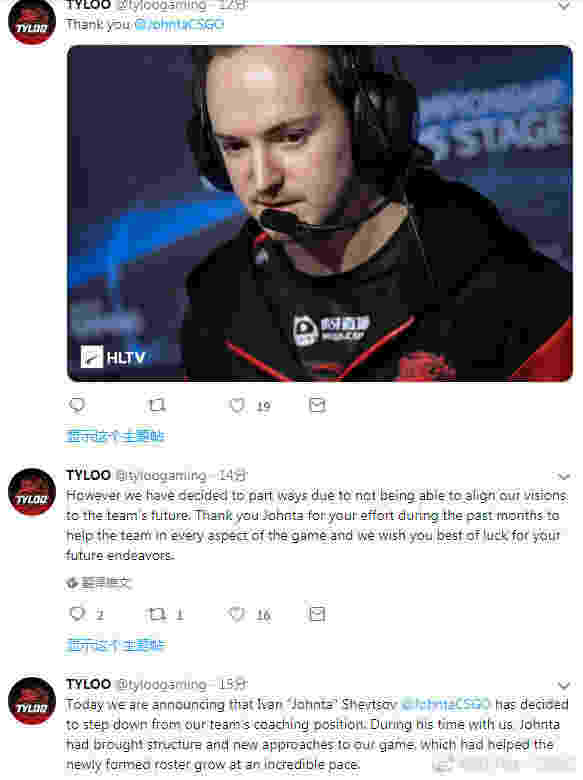This screenshot has height=780, width=583.
Task: Expand options chevron on announcement tweet
Action: tap(564, 685)
